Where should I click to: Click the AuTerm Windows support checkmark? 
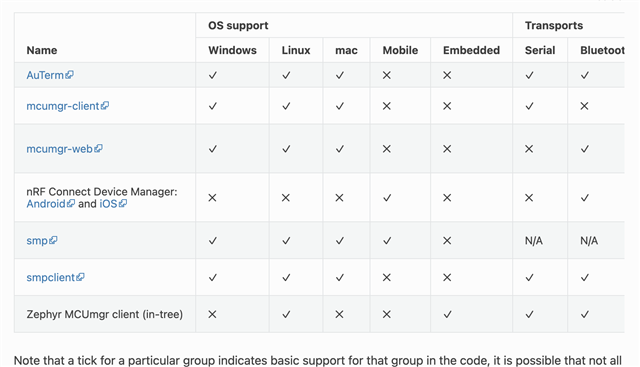[x=213, y=75]
